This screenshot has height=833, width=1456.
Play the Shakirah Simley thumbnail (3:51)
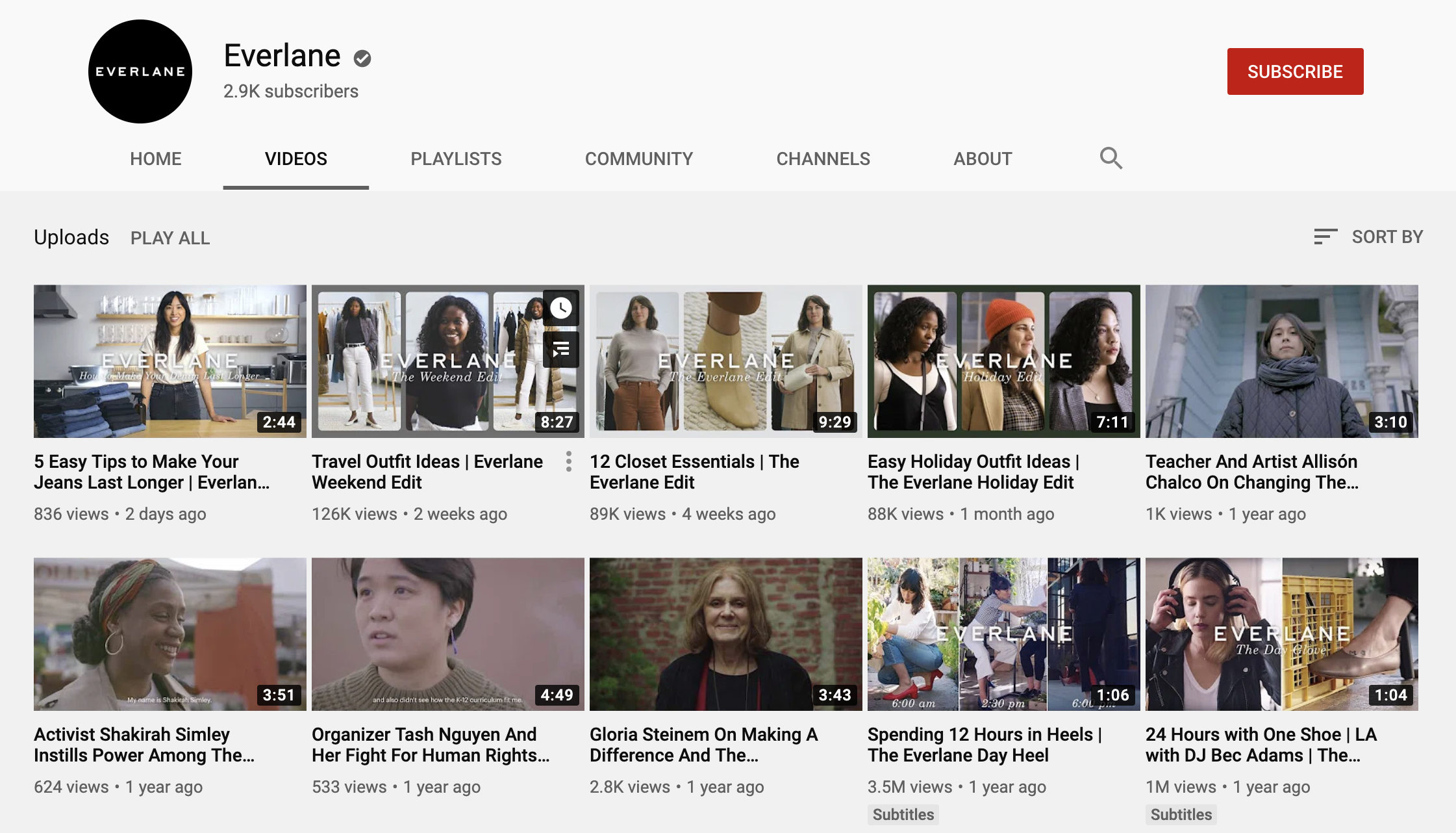click(170, 634)
